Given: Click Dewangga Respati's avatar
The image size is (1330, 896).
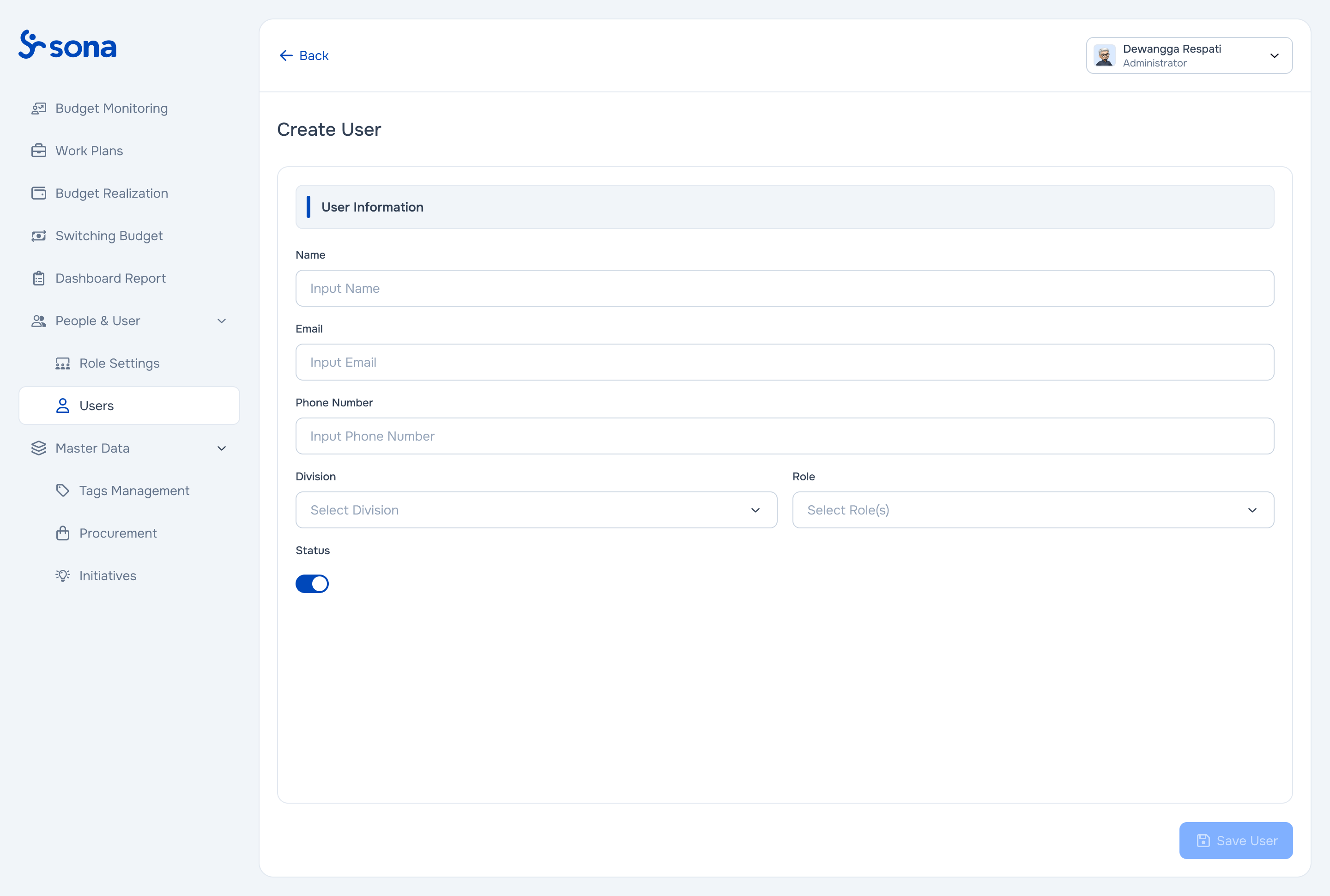Looking at the screenshot, I should (1104, 55).
